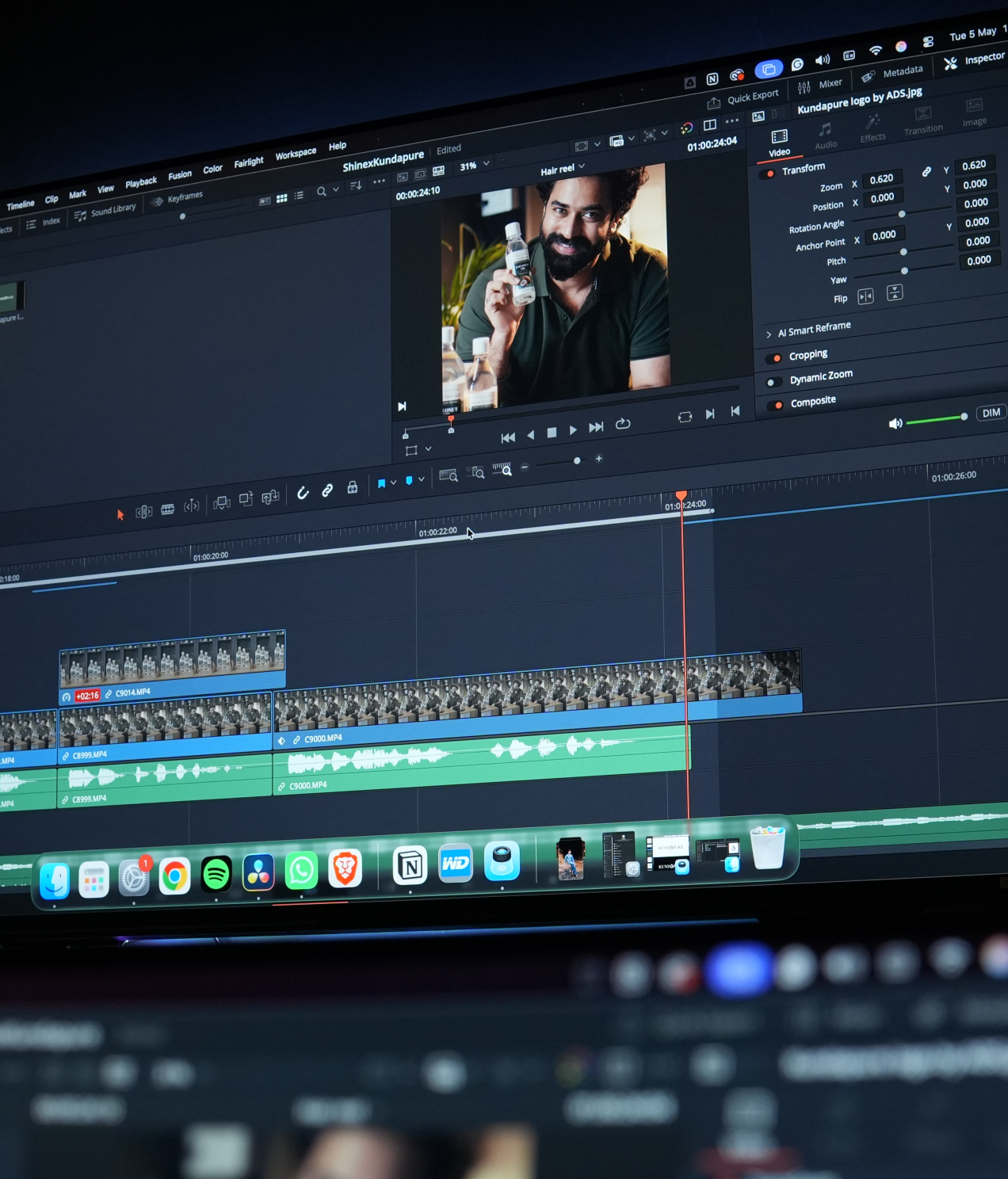This screenshot has height=1179, width=1008.
Task: Play the timeline forward
Action: point(573,429)
